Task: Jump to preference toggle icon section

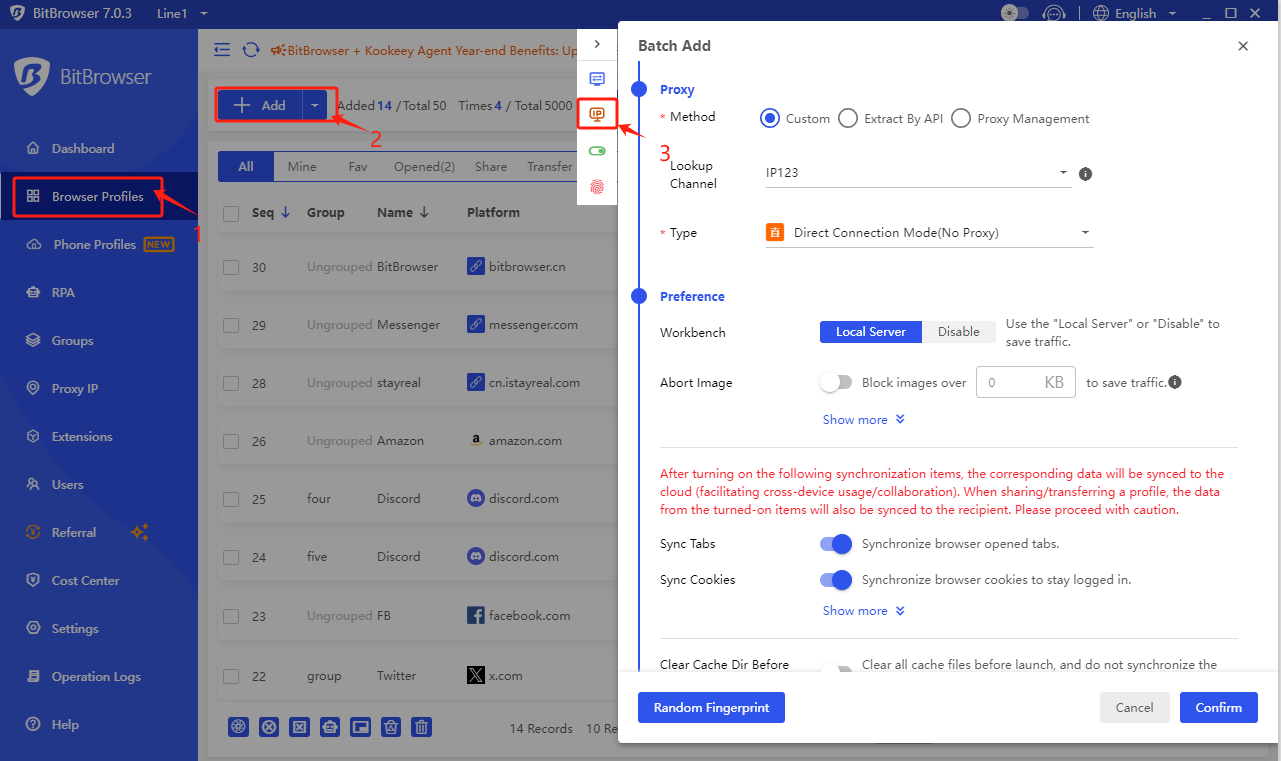Action: click(x=597, y=151)
